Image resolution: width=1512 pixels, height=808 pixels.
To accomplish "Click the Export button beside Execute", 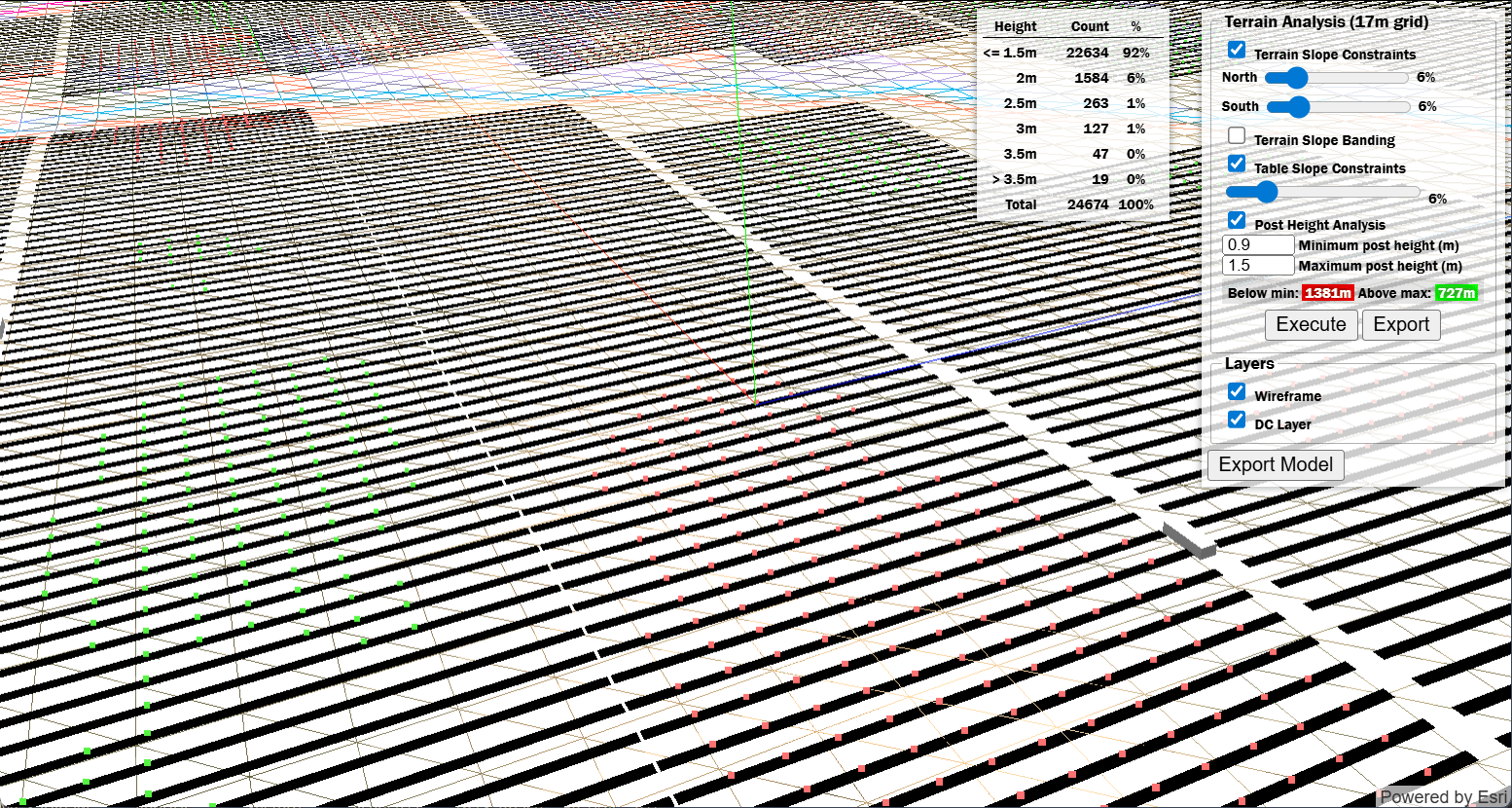I will coord(1401,325).
